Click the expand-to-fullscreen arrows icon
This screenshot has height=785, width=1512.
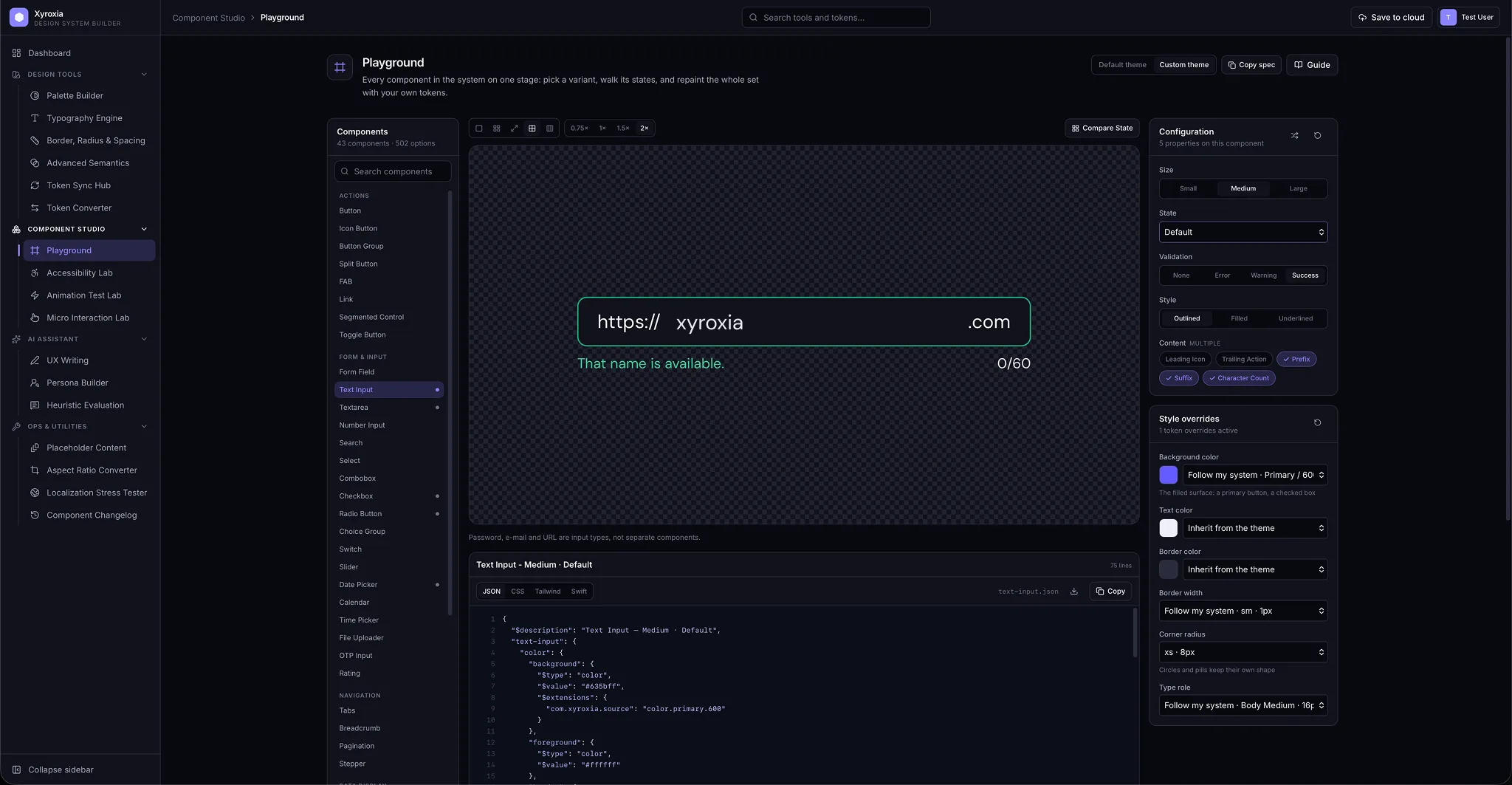point(514,128)
